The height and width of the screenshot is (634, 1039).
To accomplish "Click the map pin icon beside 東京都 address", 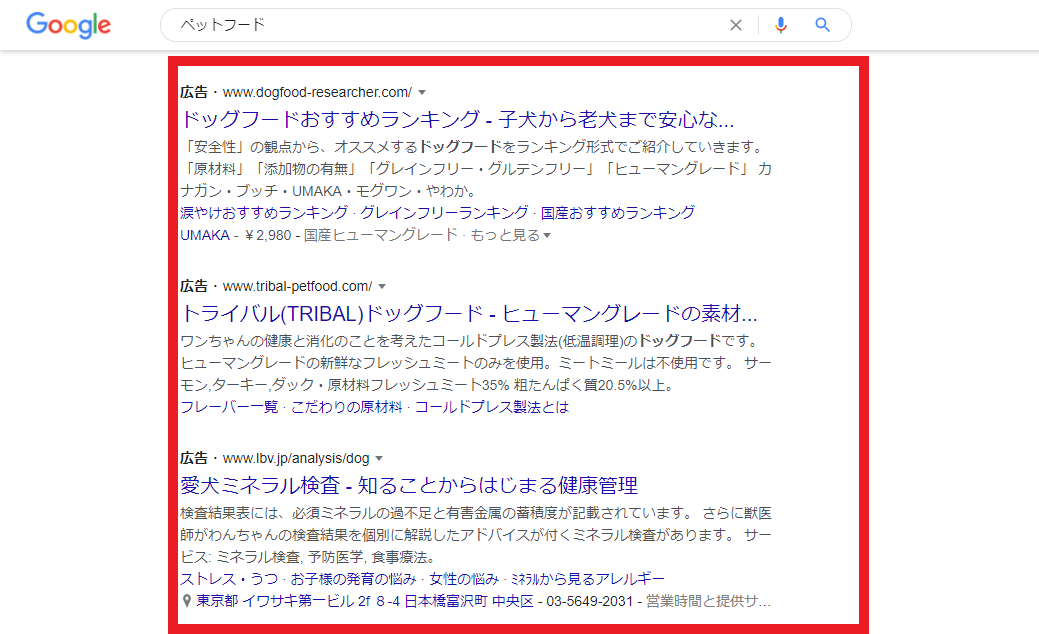I will coord(187,601).
